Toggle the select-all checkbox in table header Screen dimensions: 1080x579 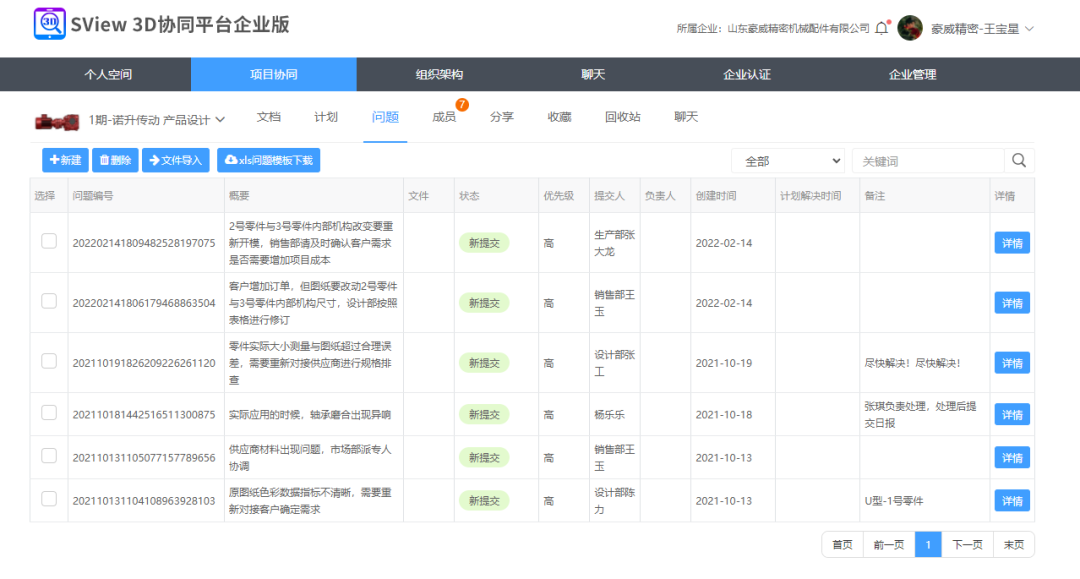[46, 194]
